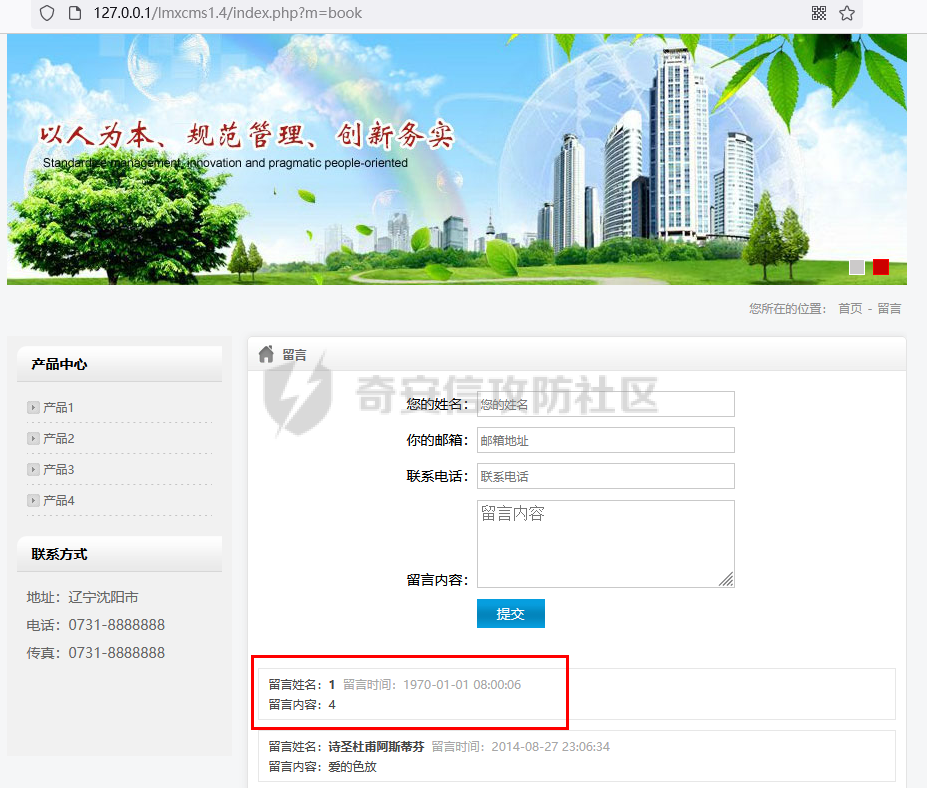Viewport: 927px width, 788px height.
Task: Go to 首页 in breadcrumb
Action: pos(850,309)
